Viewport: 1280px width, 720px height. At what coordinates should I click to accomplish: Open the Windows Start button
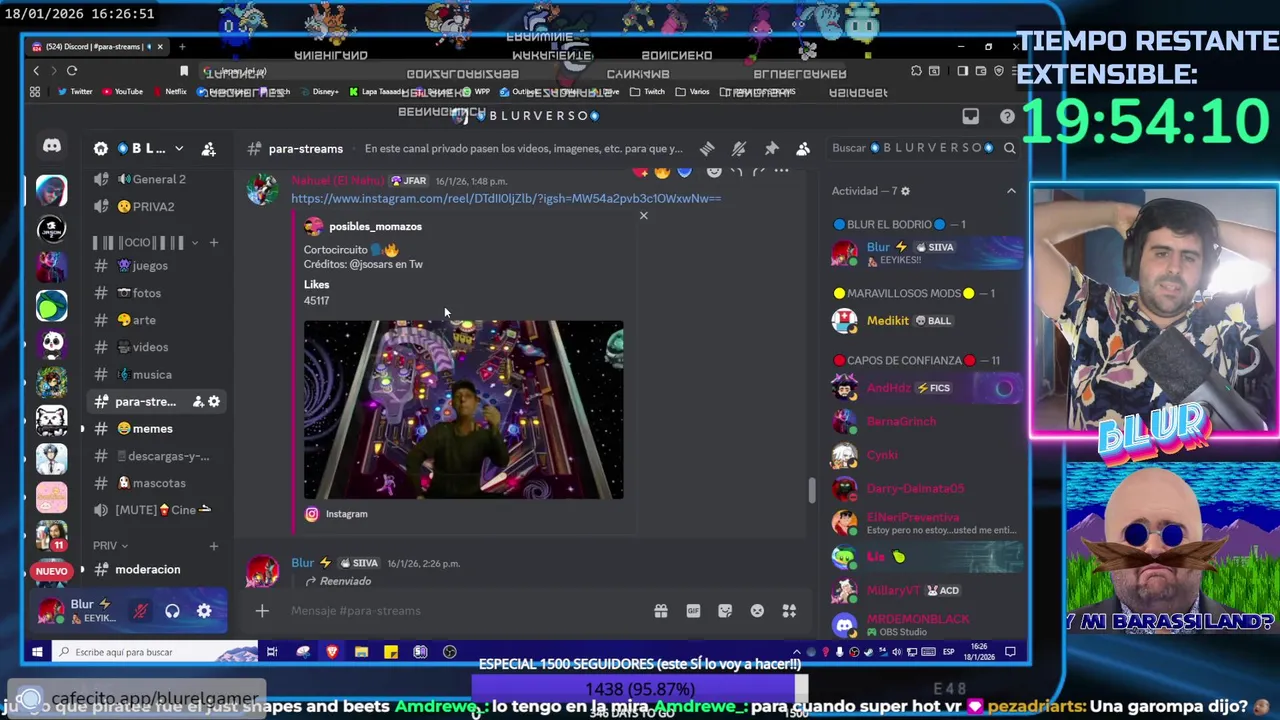(36, 652)
